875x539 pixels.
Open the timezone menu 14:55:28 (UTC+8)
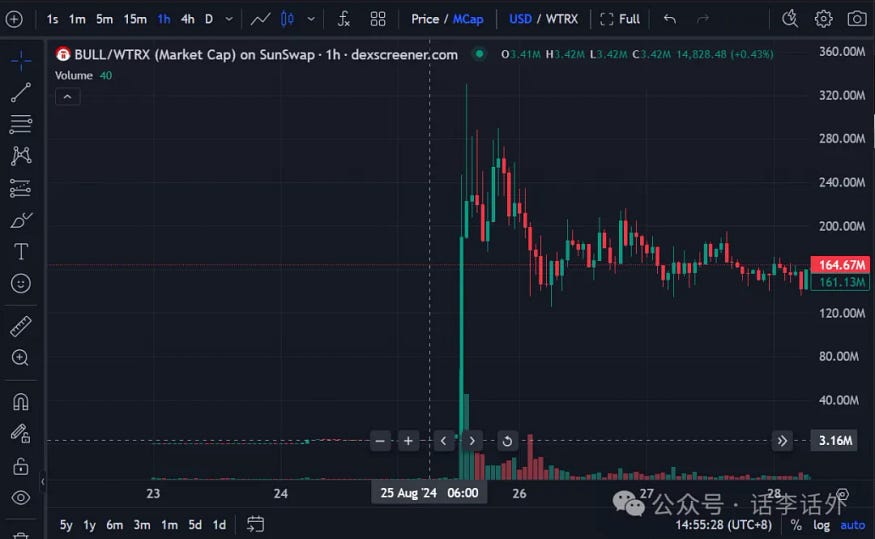pos(723,525)
